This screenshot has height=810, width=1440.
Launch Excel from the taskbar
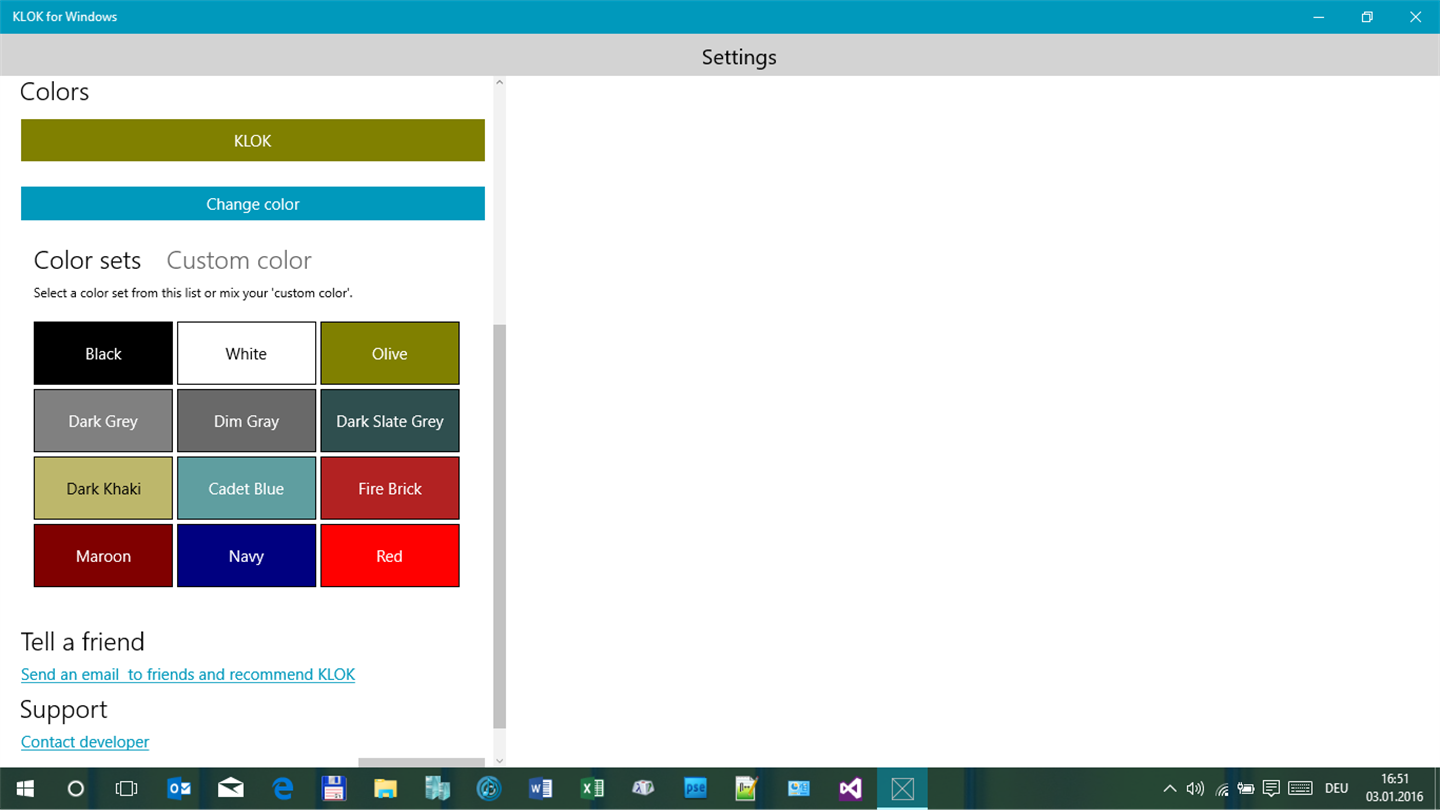592,789
